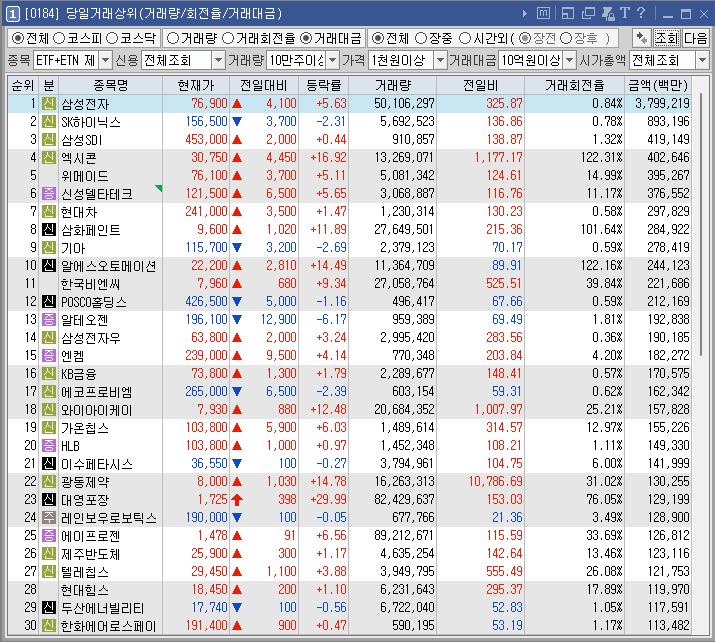Click the 거래량 column header in table
The width and height of the screenshot is (715, 642).
click(393, 85)
